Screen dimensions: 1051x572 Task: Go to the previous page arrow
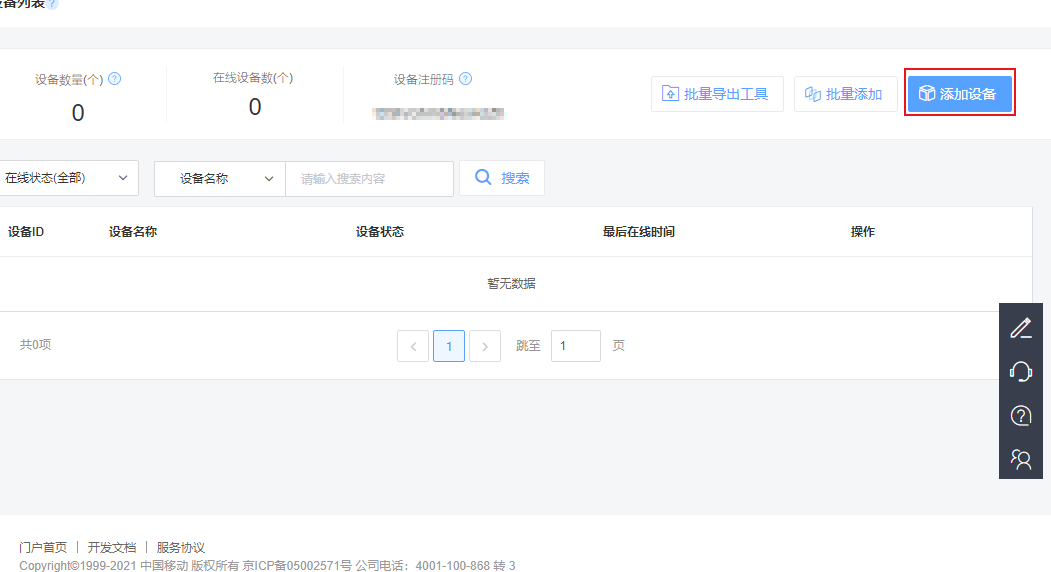413,346
